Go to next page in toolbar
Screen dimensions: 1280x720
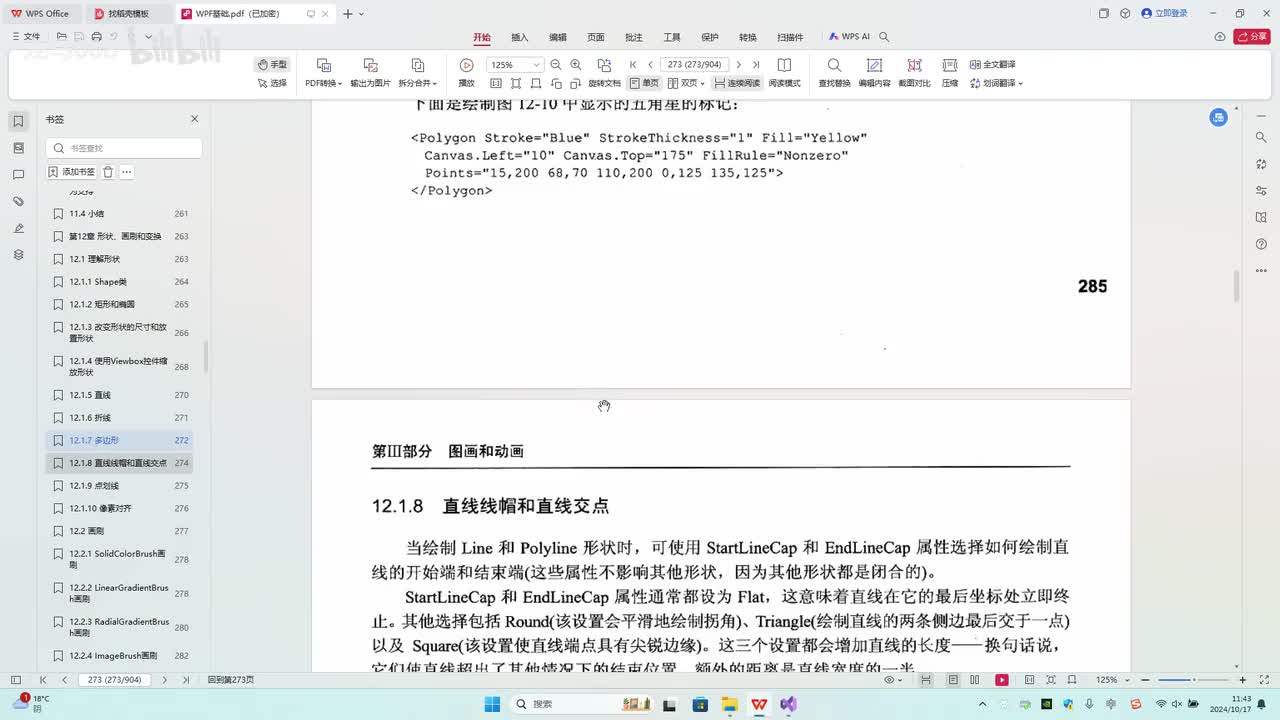(739, 65)
